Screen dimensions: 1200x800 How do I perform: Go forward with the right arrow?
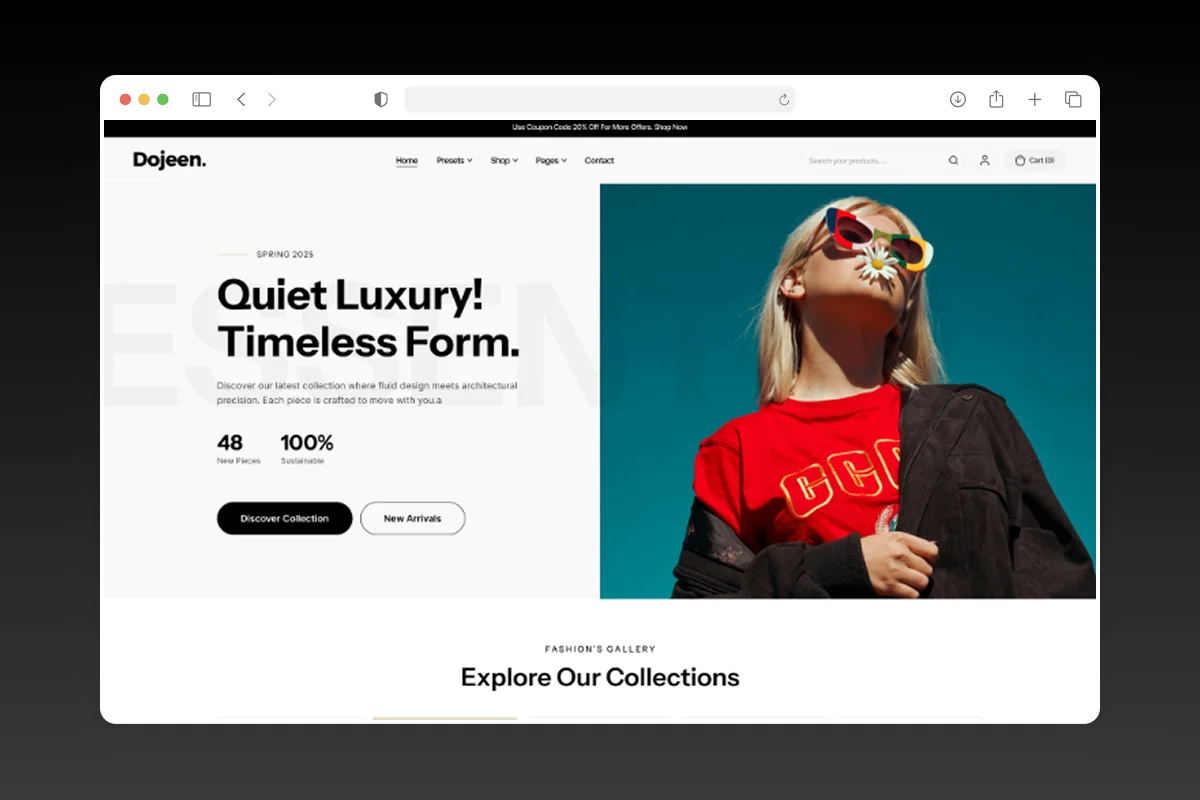coord(272,99)
